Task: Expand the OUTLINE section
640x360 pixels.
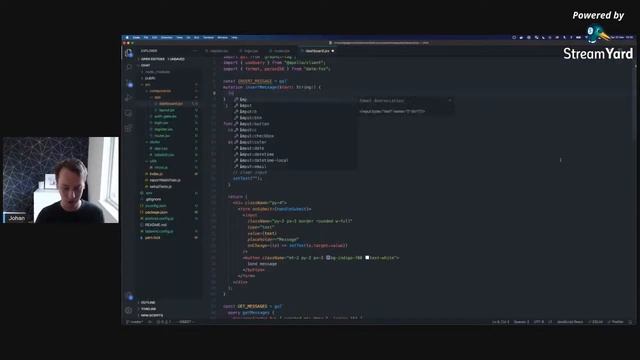Action: tap(148, 302)
